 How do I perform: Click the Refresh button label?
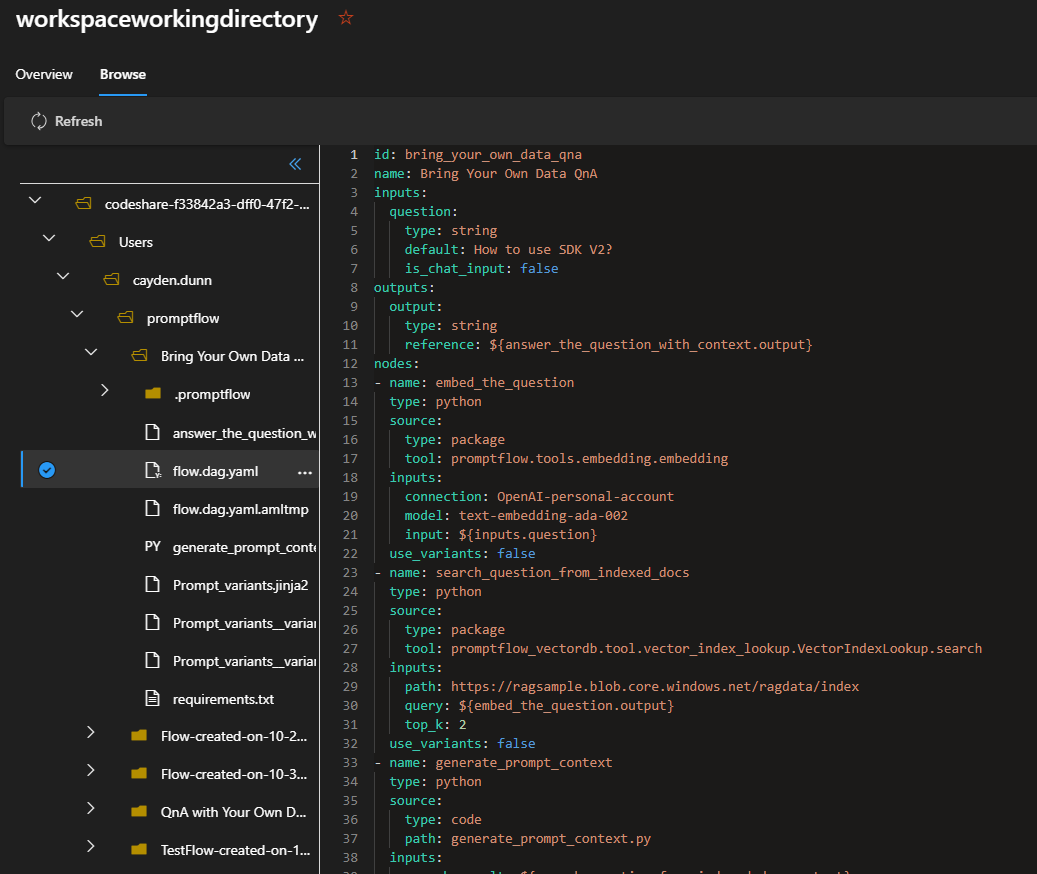tap(79, 121)
